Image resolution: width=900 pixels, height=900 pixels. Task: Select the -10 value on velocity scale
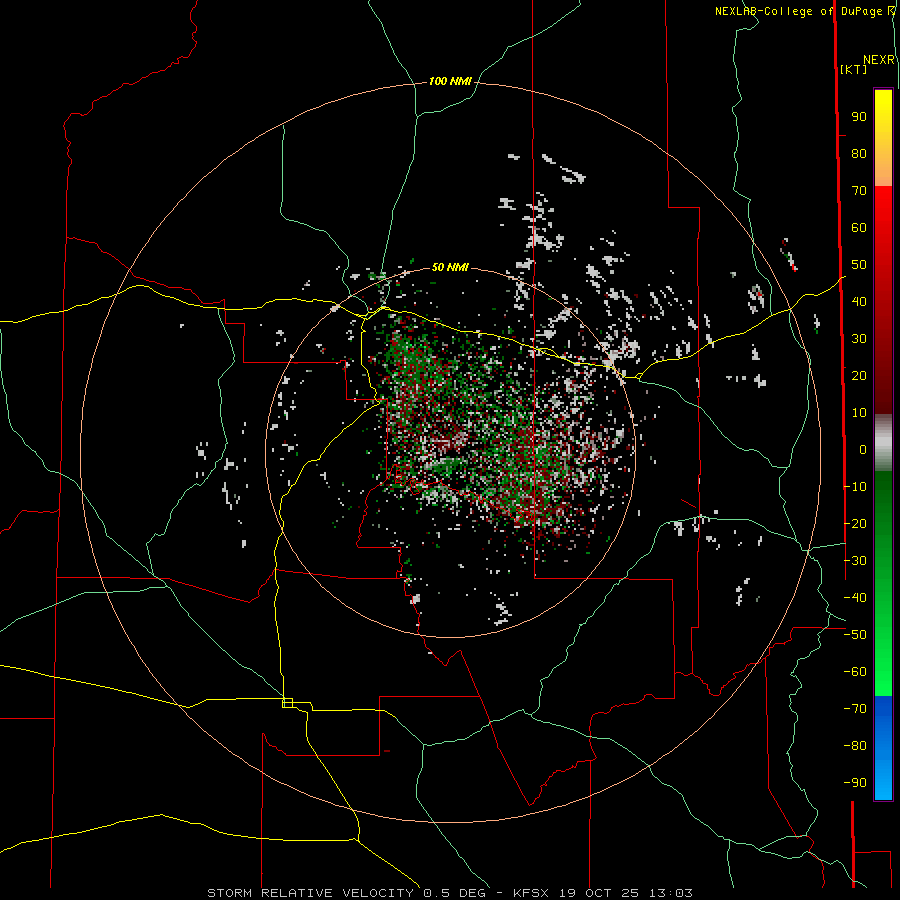pos(855,487)
